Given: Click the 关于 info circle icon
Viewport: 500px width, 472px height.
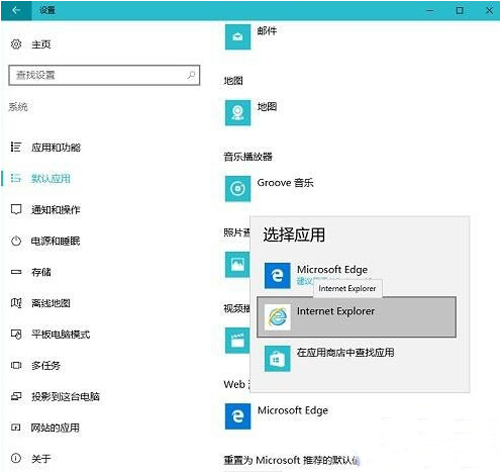Looking at the screenshot, I should (16, 458).
